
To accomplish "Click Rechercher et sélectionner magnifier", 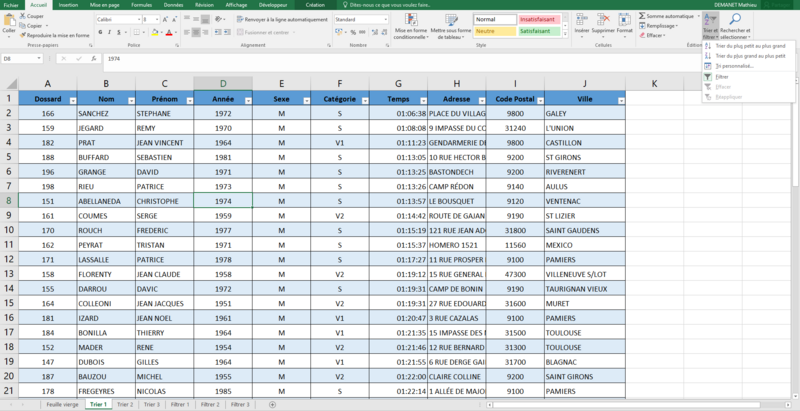I will 735,27.
